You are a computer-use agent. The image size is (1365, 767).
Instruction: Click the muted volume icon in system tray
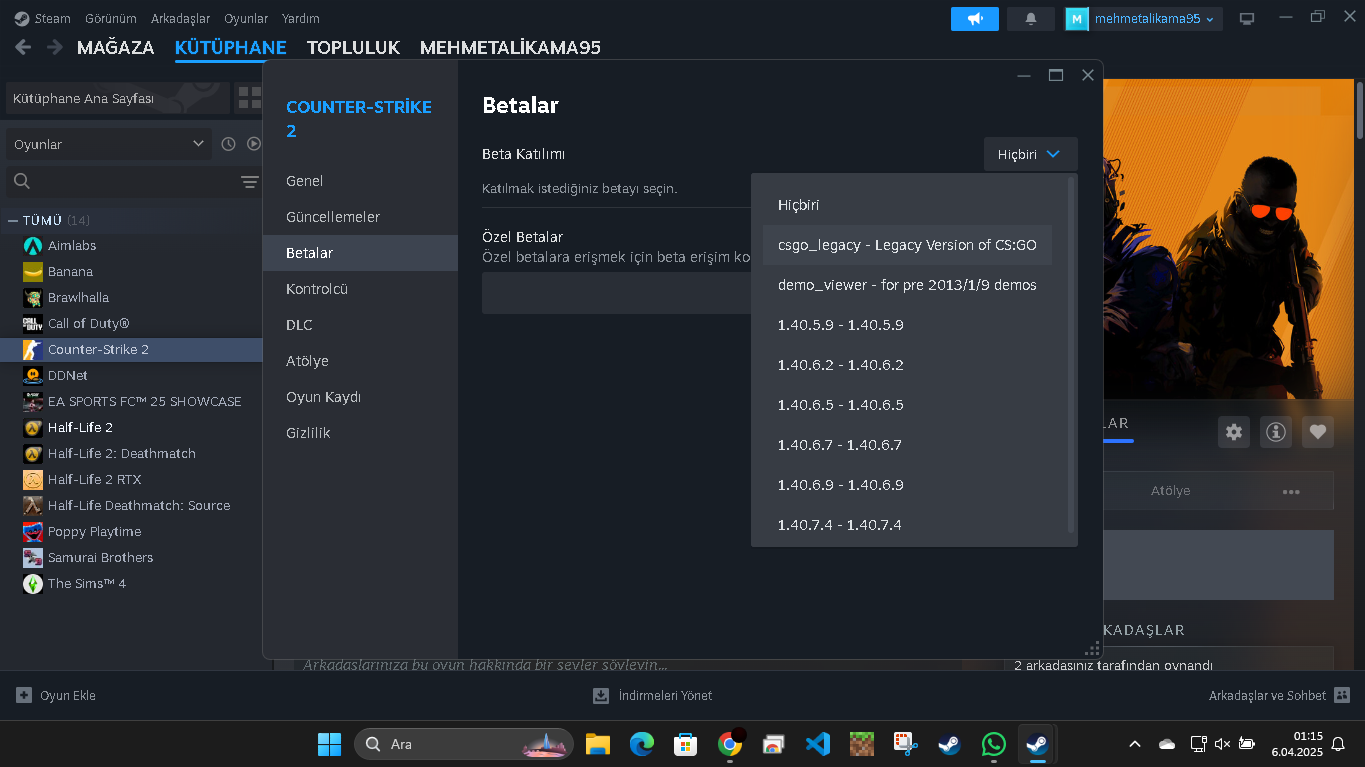(1222, 744)
